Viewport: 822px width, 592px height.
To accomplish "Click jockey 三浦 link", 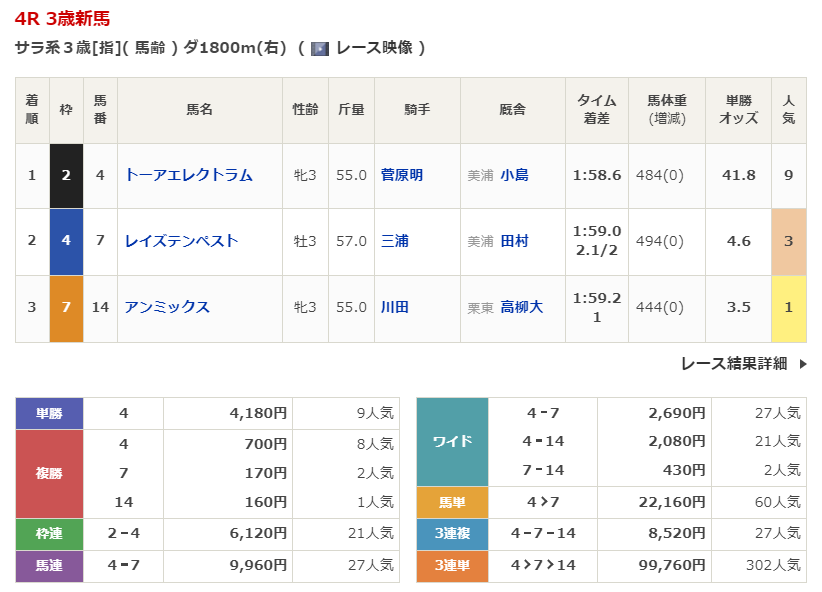I will coord(395,241).
